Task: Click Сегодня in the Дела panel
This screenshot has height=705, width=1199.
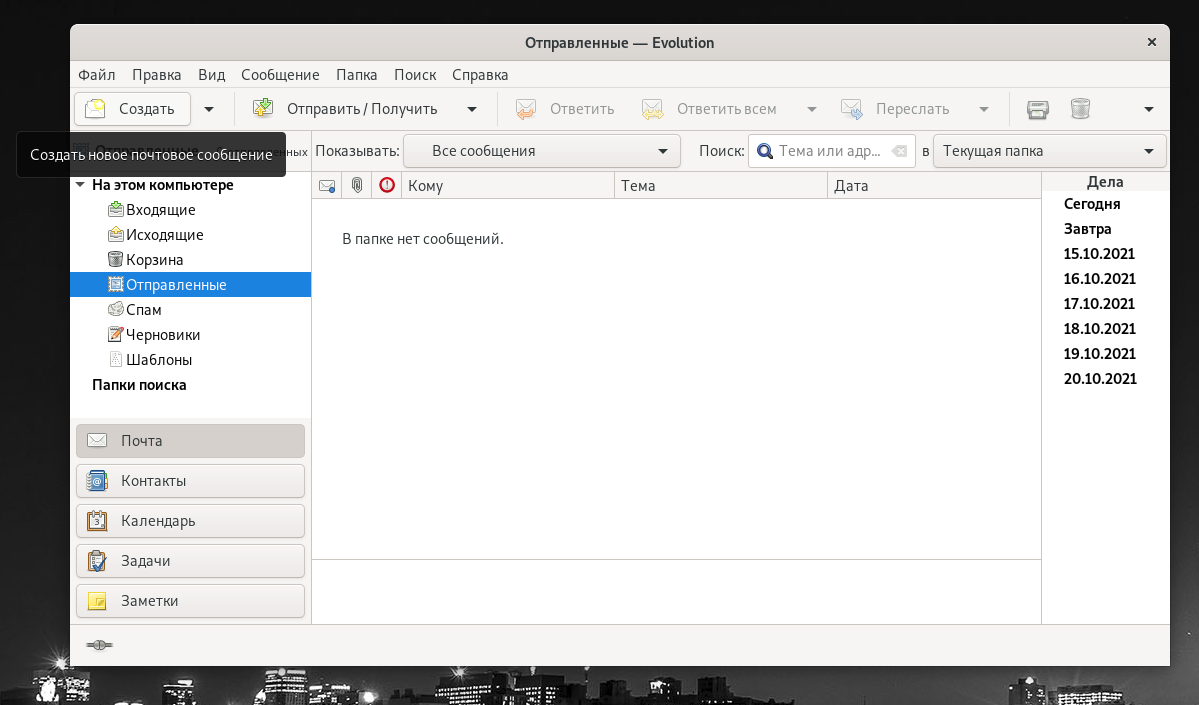Action: 1092,204
